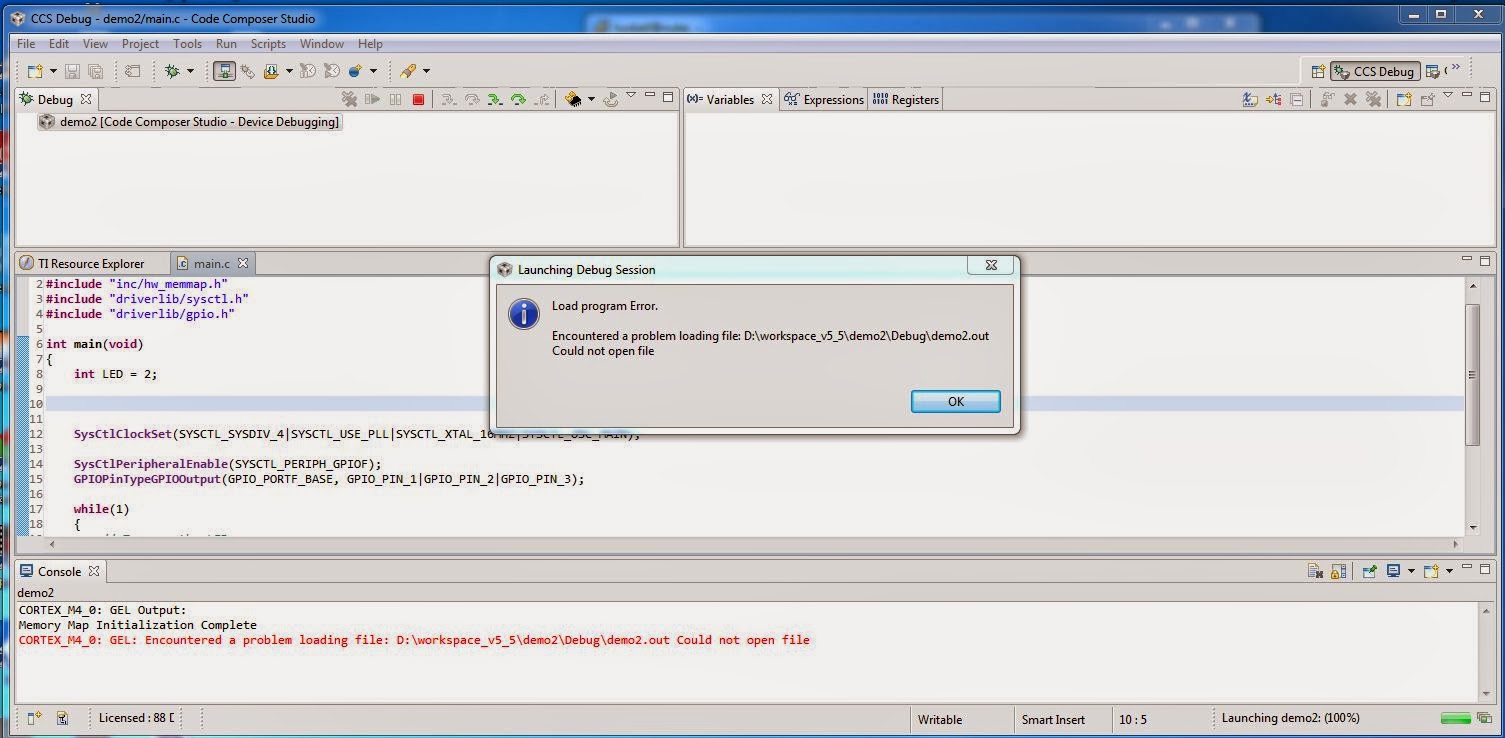Click the green progress indicator in status bar
The width and height of the screenshot is (1505, 738).
[1455, 718]
